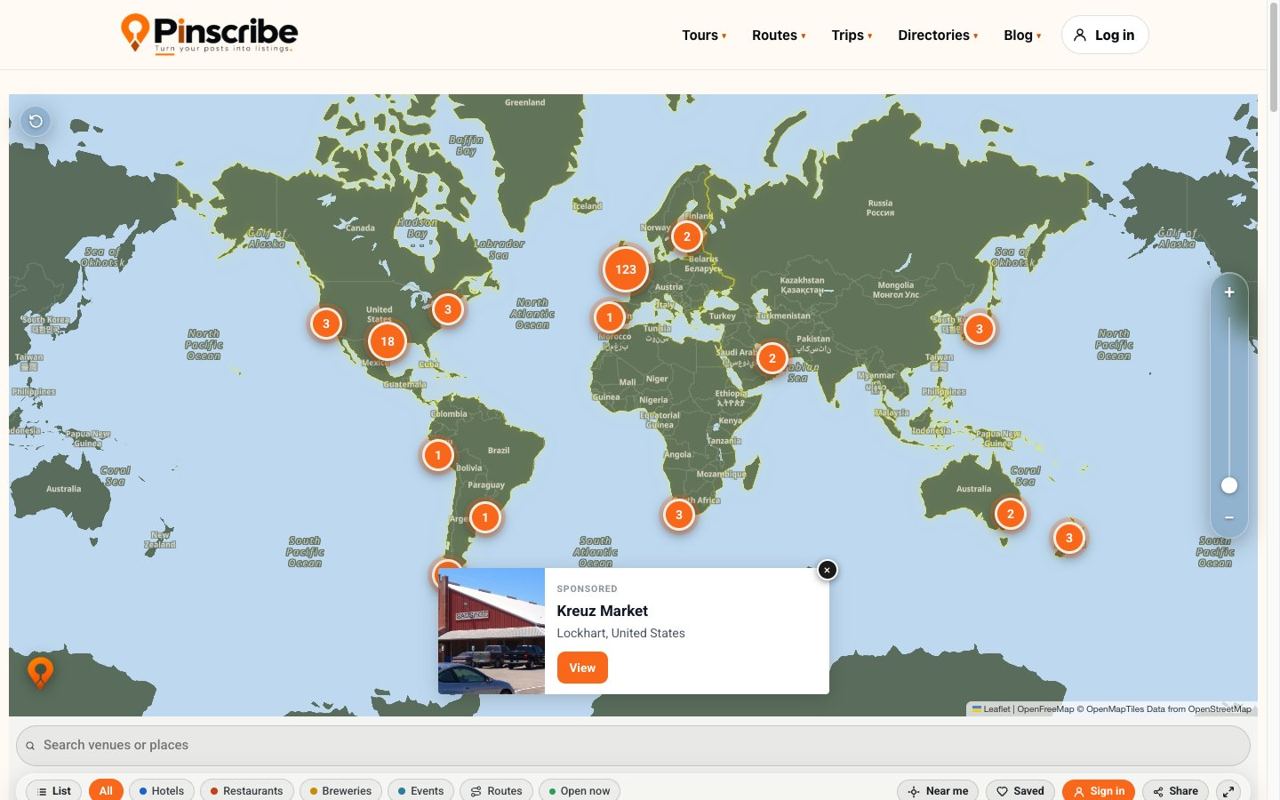
Task: Switch to List view
Action: point(54,791)
